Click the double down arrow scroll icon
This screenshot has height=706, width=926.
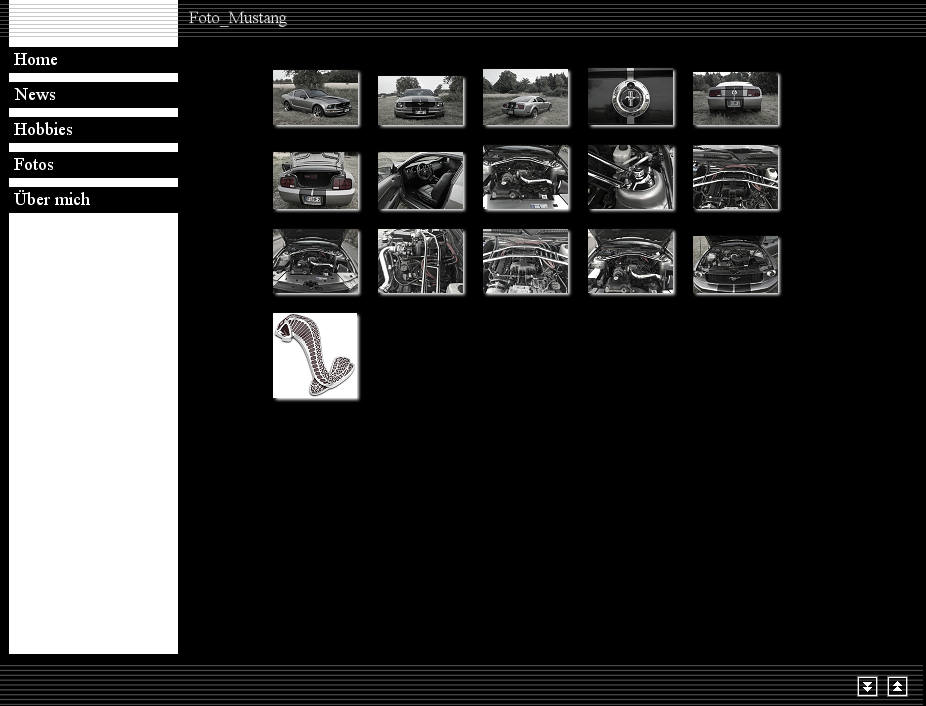[867, 686]
